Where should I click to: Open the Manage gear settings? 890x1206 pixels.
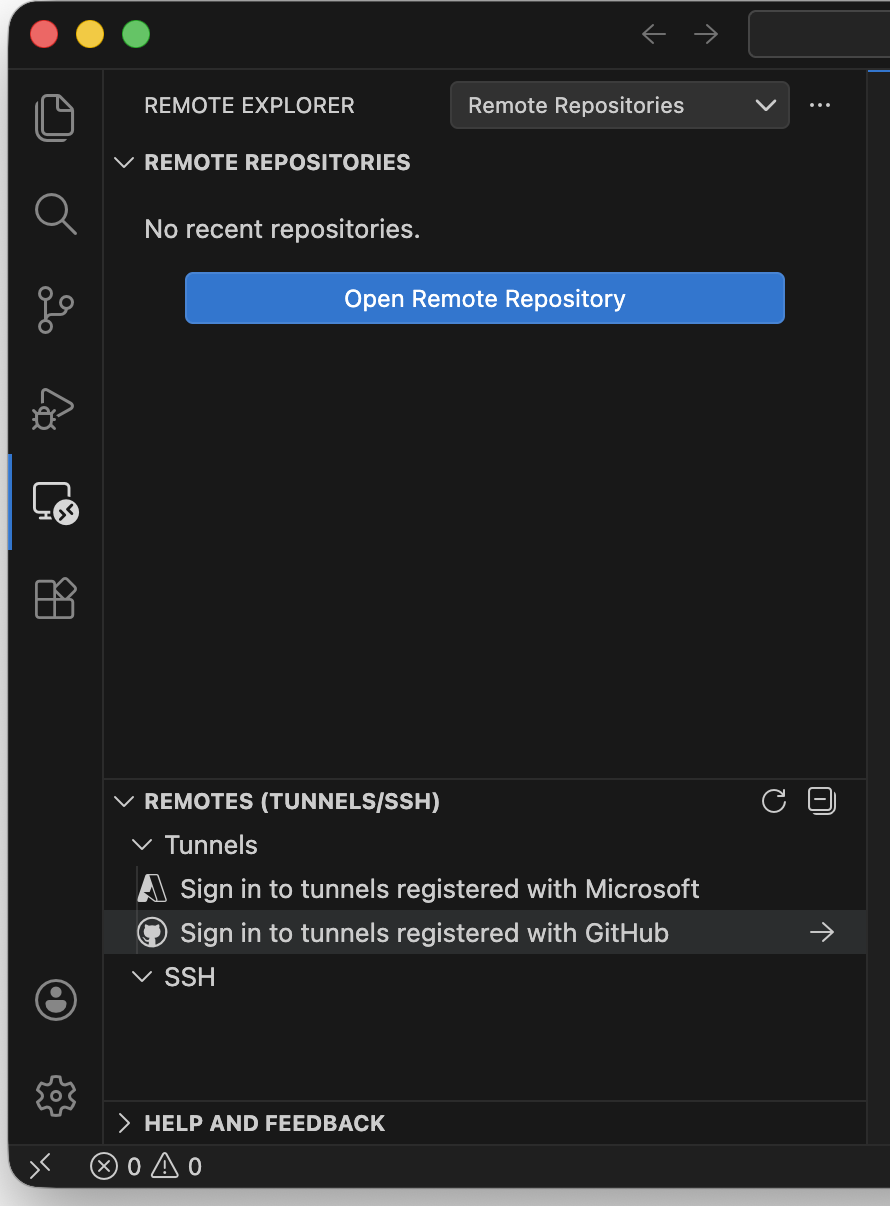tap(55, 1096)
